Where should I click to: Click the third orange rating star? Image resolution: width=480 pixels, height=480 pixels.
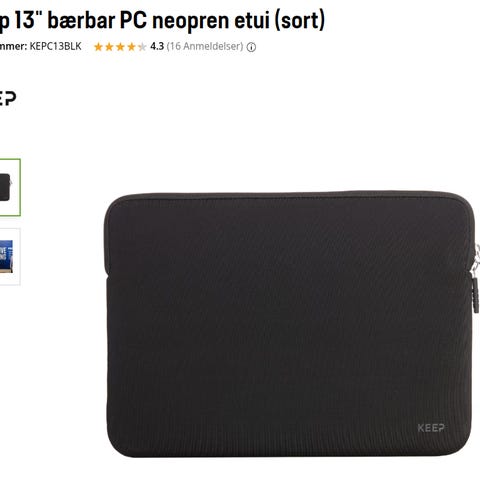pyautogui.click(x=120, y=47)
